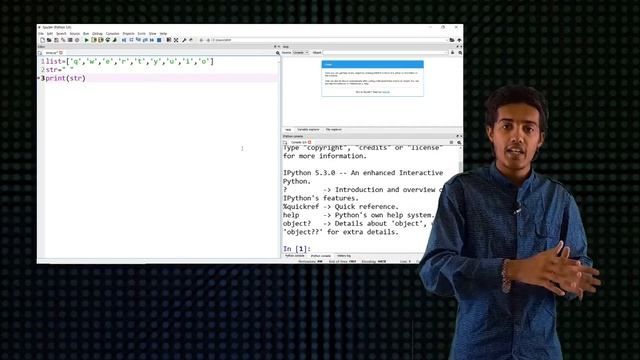Click code line 2 str assignment
640x360 pixels.
point(60,70)
